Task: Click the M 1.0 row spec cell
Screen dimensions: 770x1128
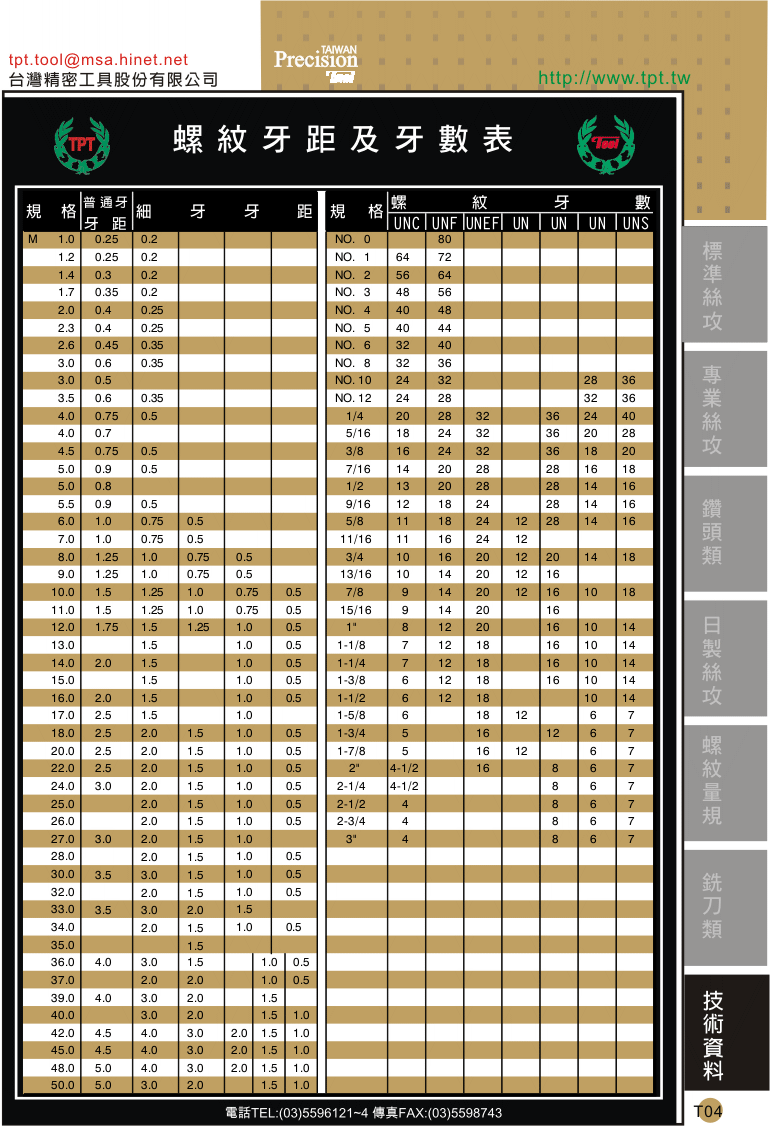Action: click(x=50, y=240)
